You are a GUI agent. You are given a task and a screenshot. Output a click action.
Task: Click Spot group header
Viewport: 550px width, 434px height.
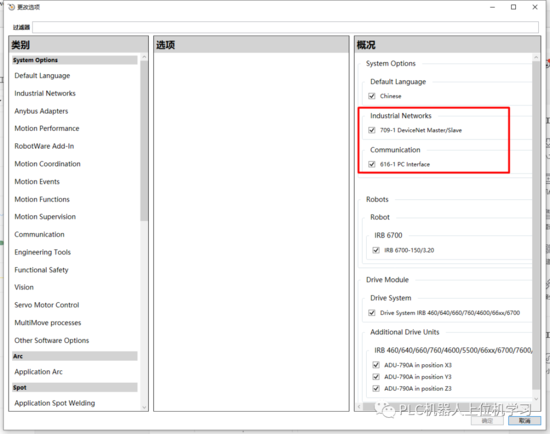tap(75, 387)
